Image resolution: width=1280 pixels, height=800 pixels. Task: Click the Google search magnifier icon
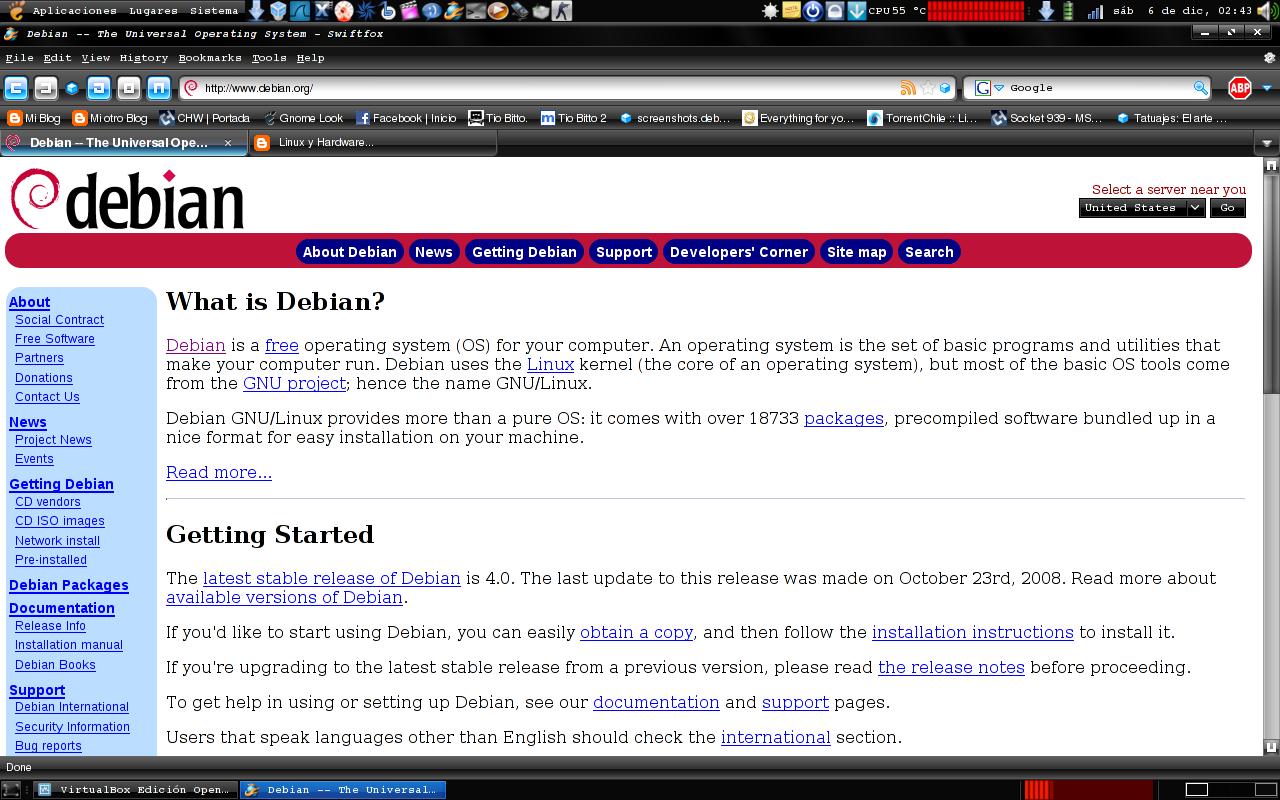coord(1200,88)
